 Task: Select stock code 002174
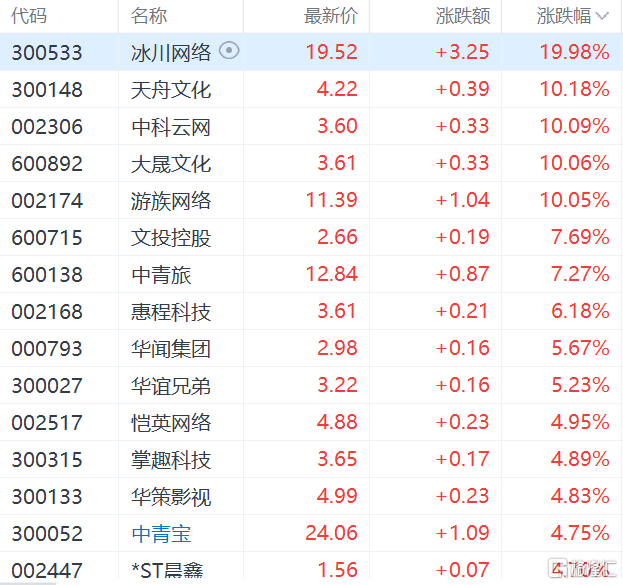[x=47, y=201]
